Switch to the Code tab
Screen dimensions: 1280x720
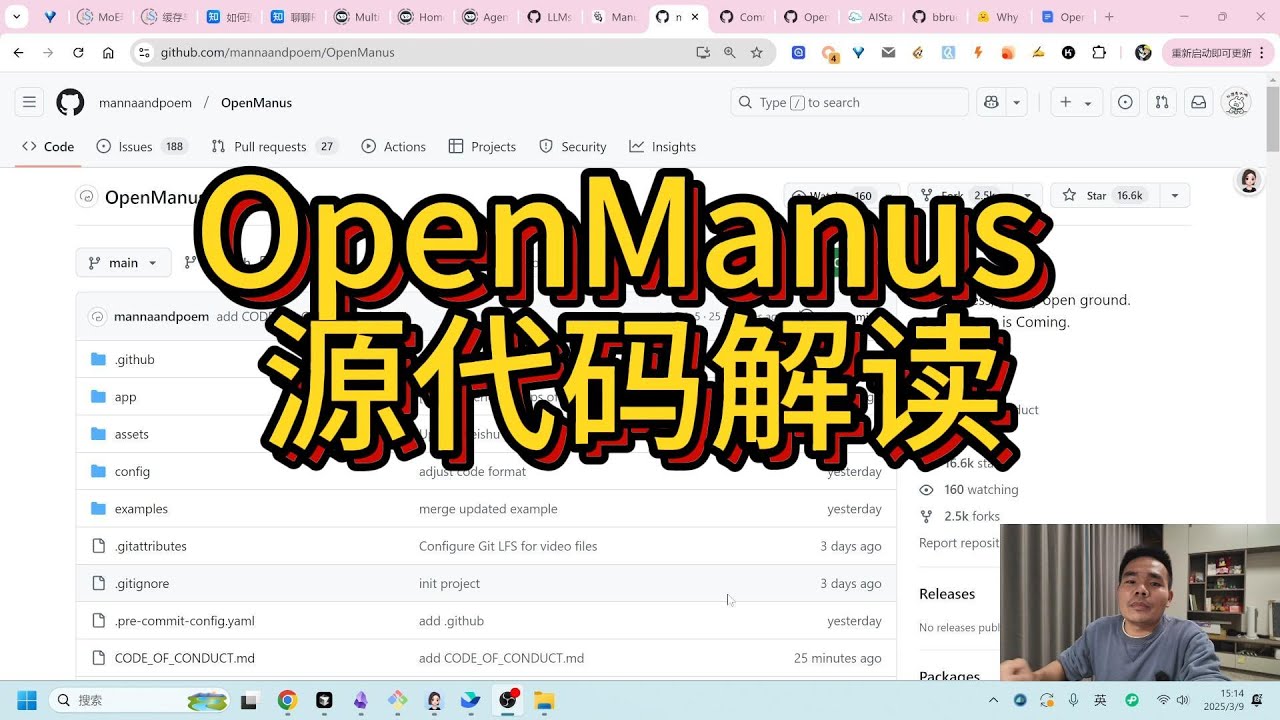pos(48,146)
